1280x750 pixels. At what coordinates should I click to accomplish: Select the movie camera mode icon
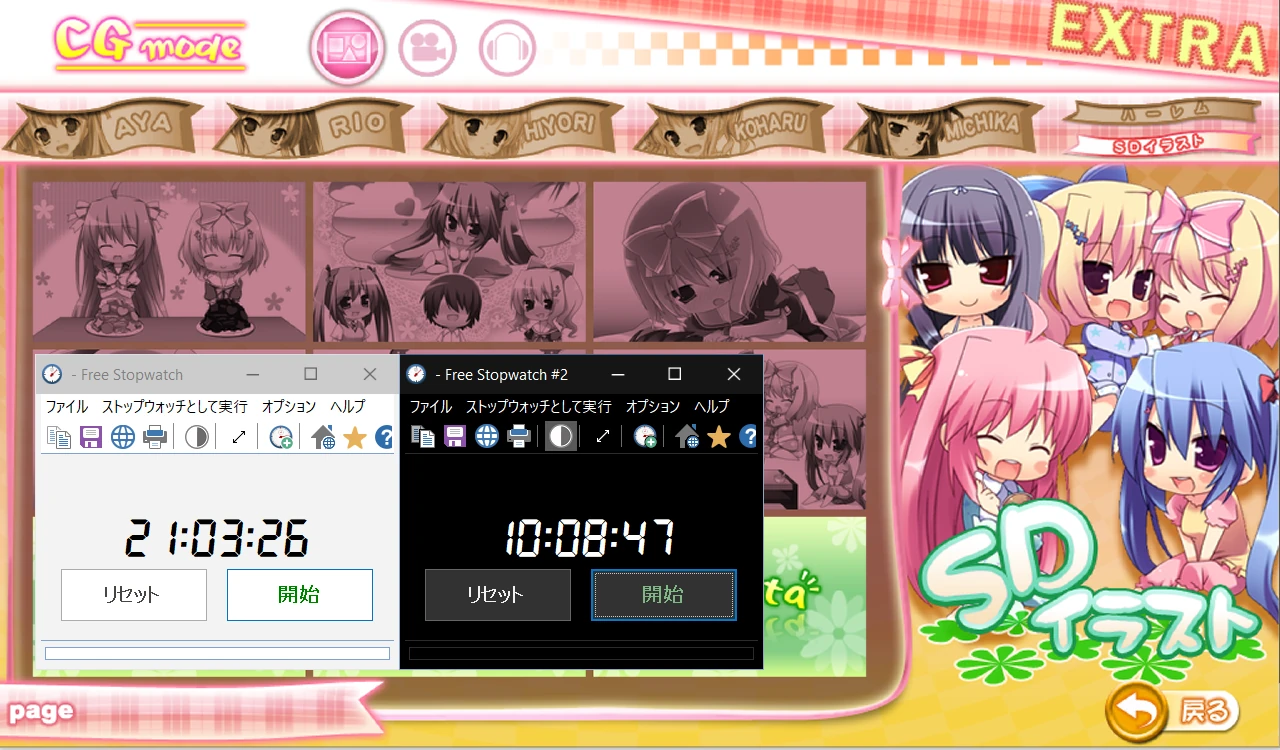tap(428, 47)
